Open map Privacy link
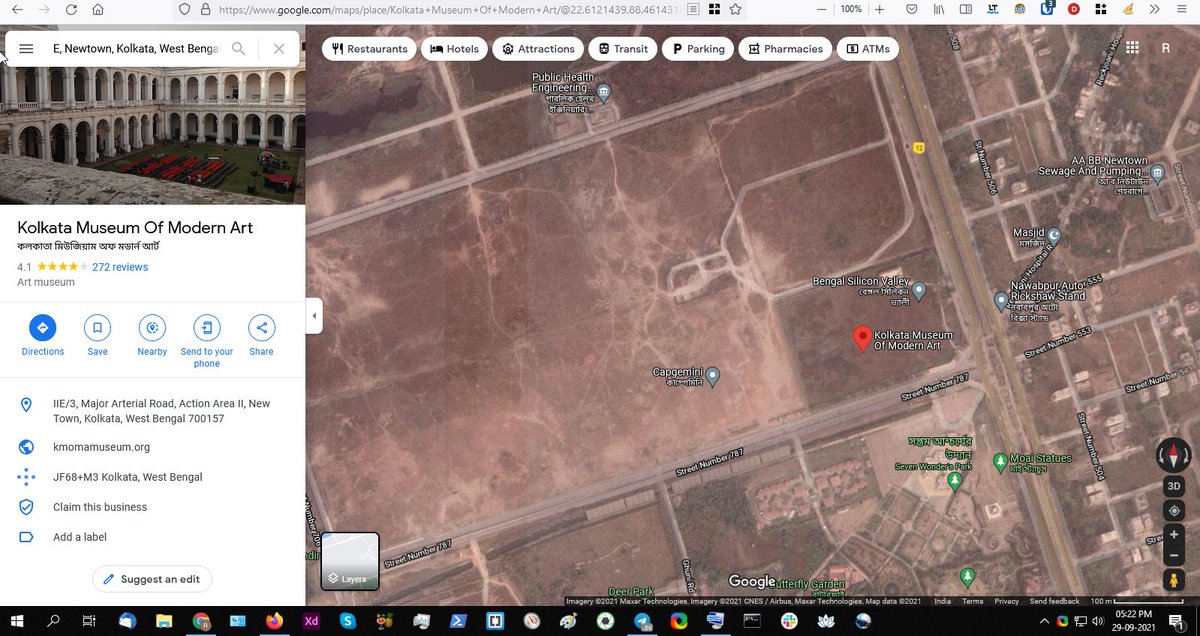1200x636 pixels. (1006, 601)
